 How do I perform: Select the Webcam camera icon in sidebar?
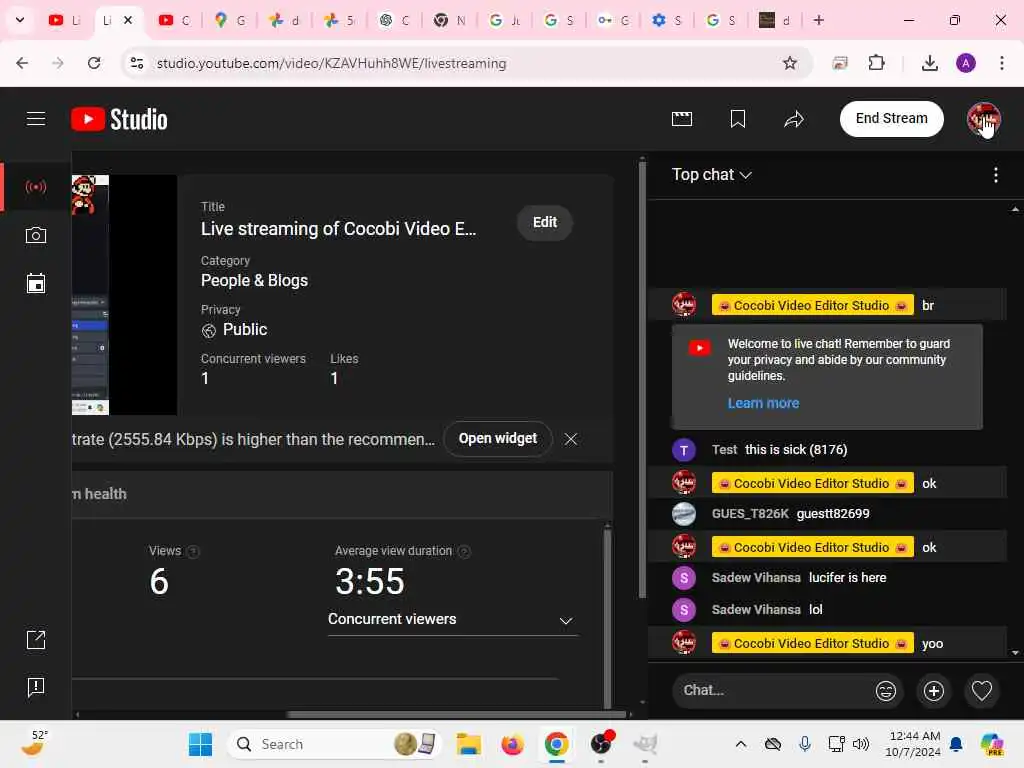(x=36, y=235)
